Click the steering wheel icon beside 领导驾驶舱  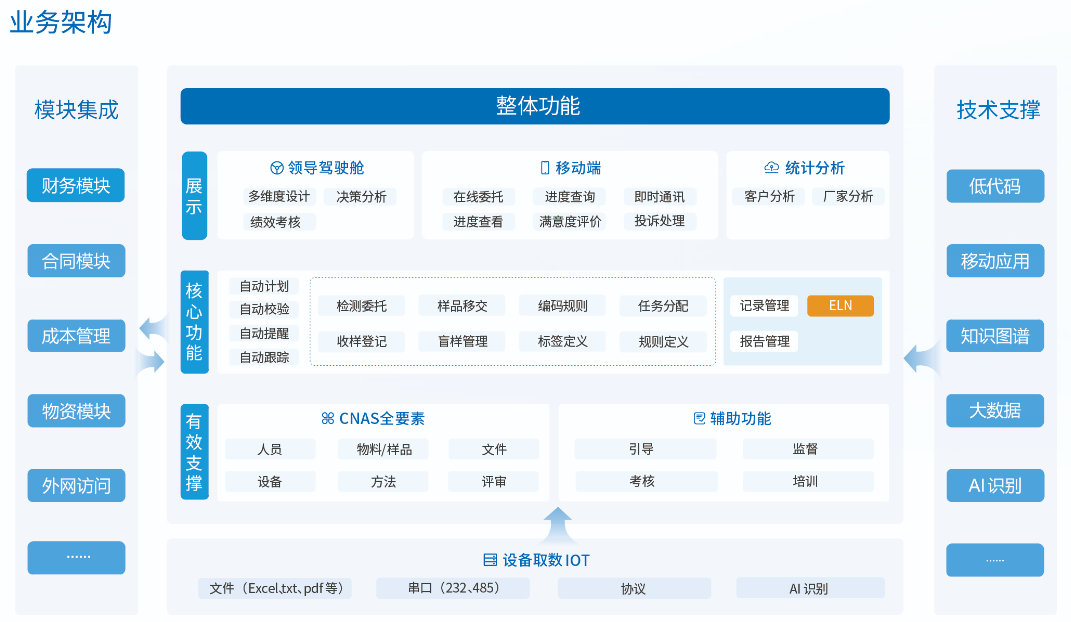click(277, 168)
